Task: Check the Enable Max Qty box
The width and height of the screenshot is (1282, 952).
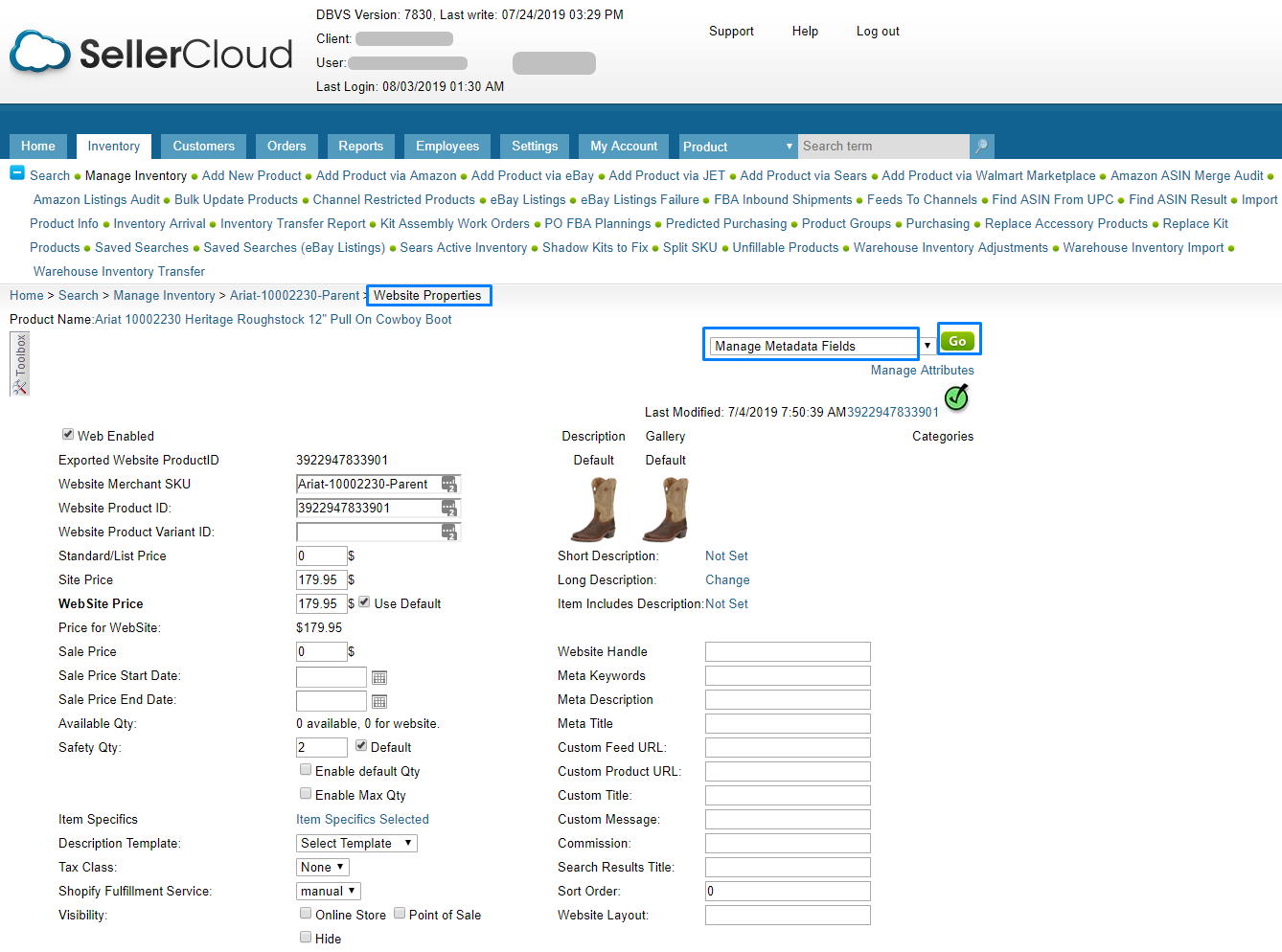Action: pyautogui.click(x=306, y=793)
